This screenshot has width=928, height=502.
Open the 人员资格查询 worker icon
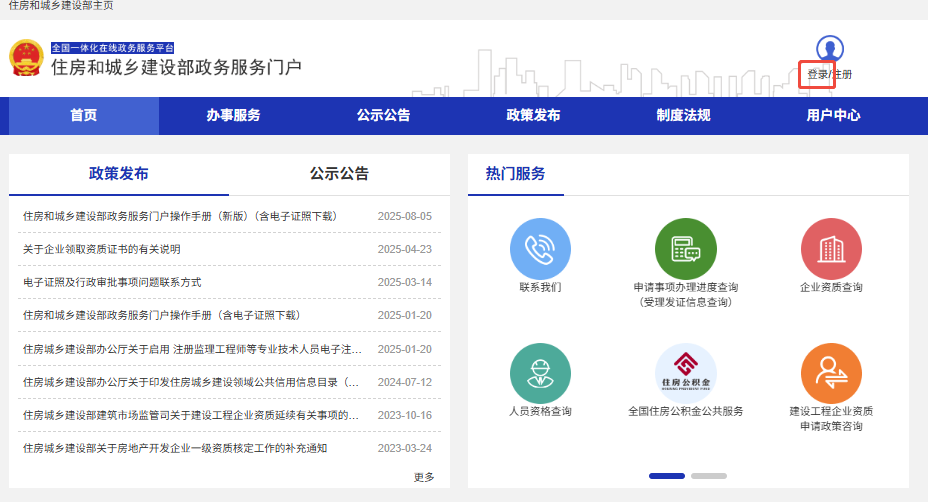(540, 374)
